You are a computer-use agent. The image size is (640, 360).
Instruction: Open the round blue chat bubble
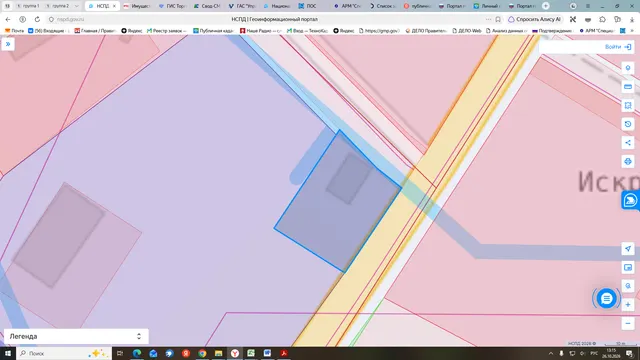click(606, 298)
